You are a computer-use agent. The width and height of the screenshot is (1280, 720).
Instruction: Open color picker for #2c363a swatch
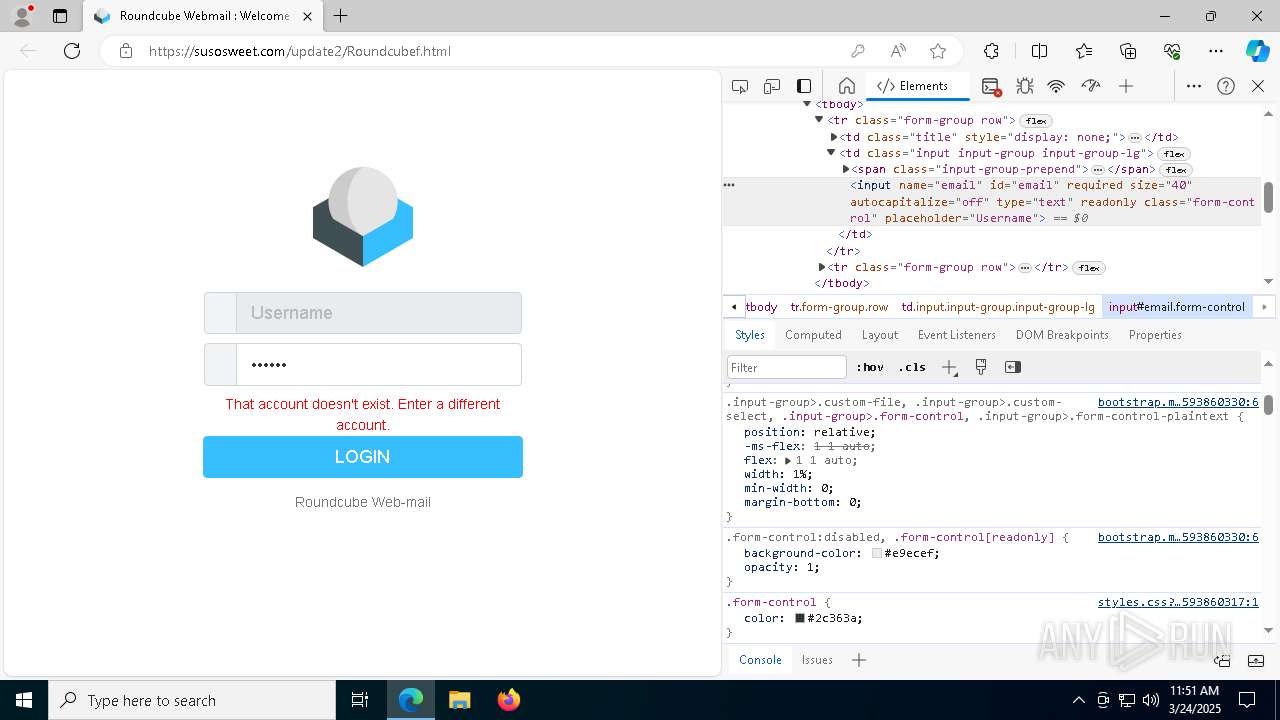click(800, 618)
